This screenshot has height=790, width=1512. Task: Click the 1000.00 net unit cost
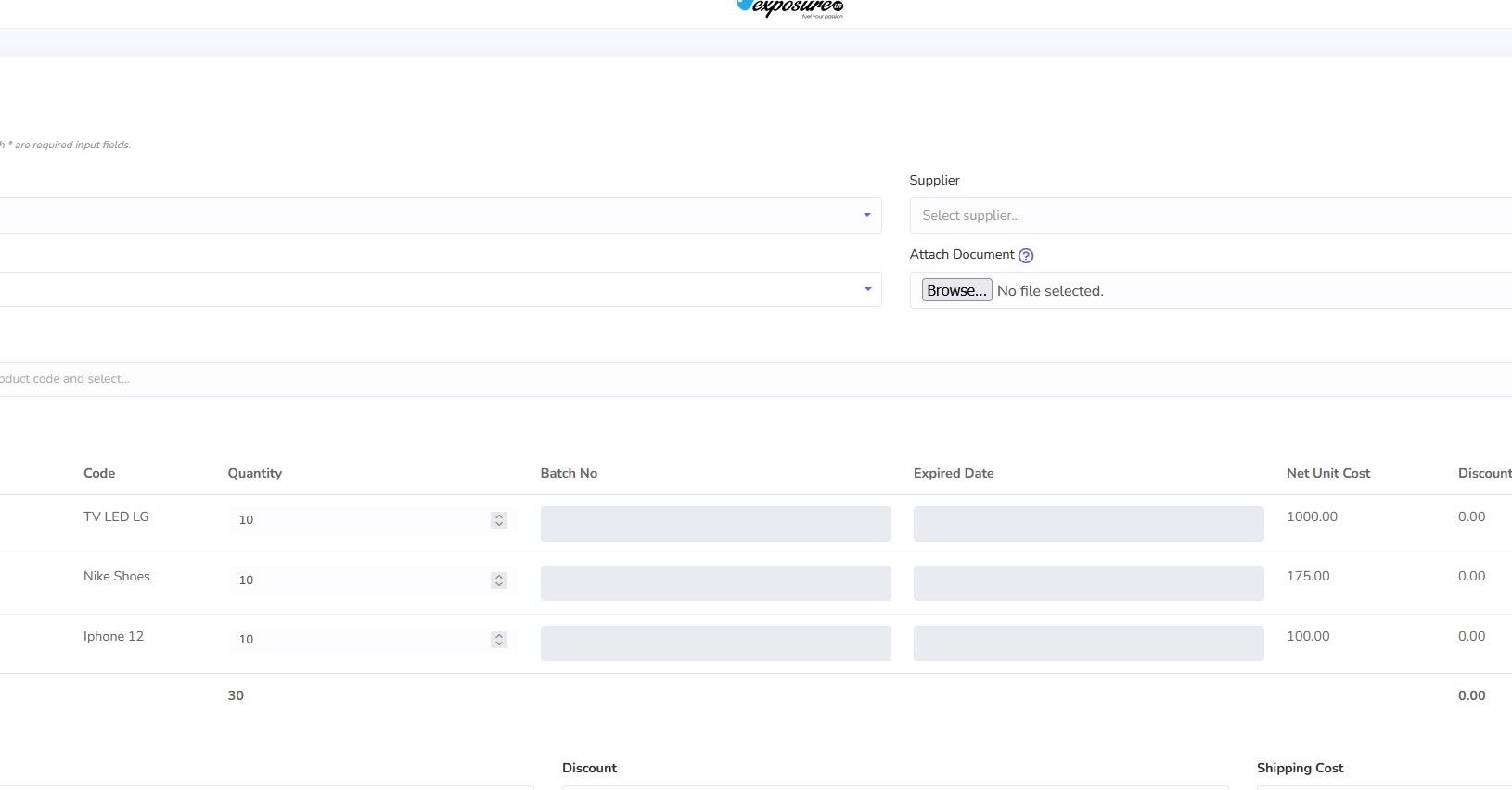pyautogui.click(x=1312, y=516)
